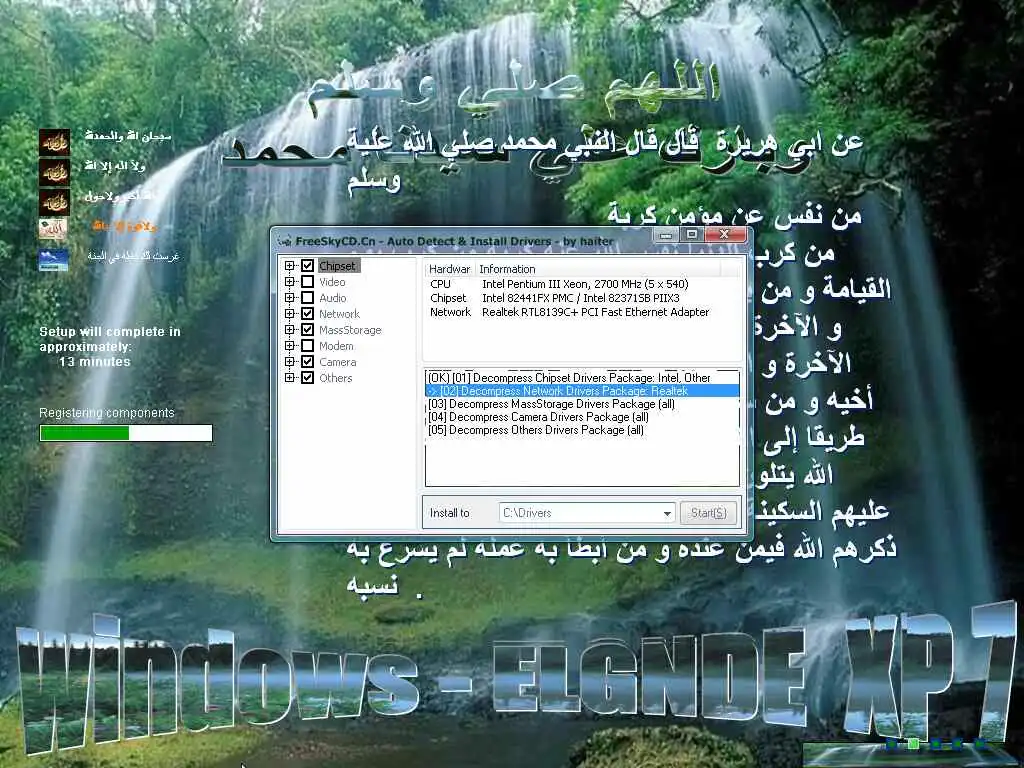Expand the Audio tree node
The image size is (1024, 768).
point(289,298)
